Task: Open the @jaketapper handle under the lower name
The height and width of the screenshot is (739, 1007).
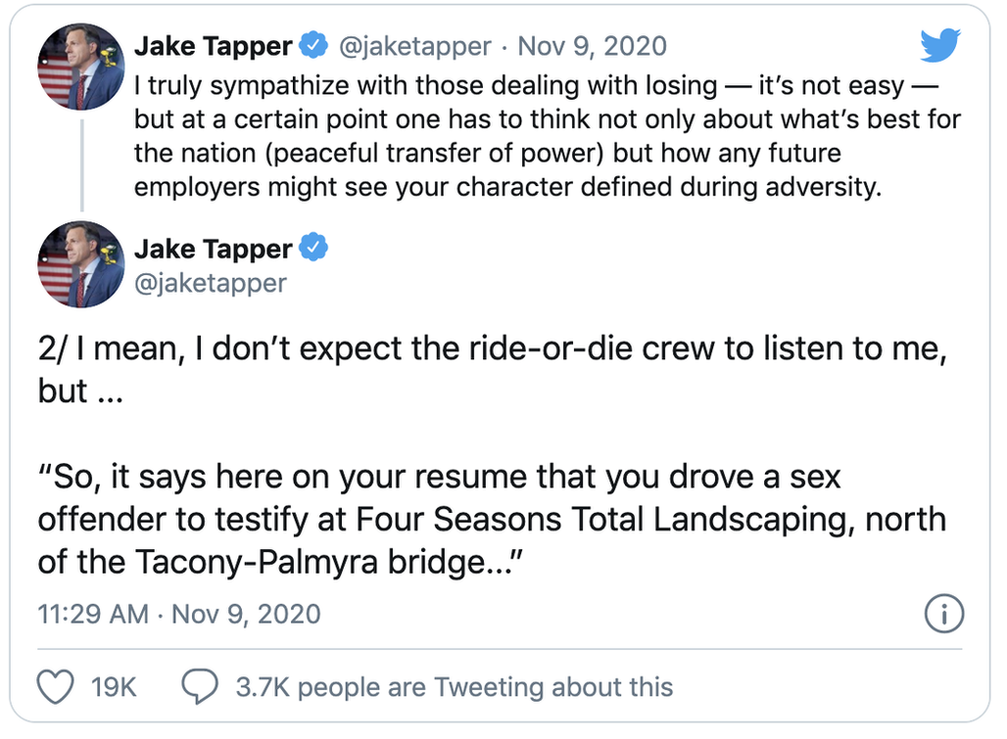Action: [x=210, y=283]
